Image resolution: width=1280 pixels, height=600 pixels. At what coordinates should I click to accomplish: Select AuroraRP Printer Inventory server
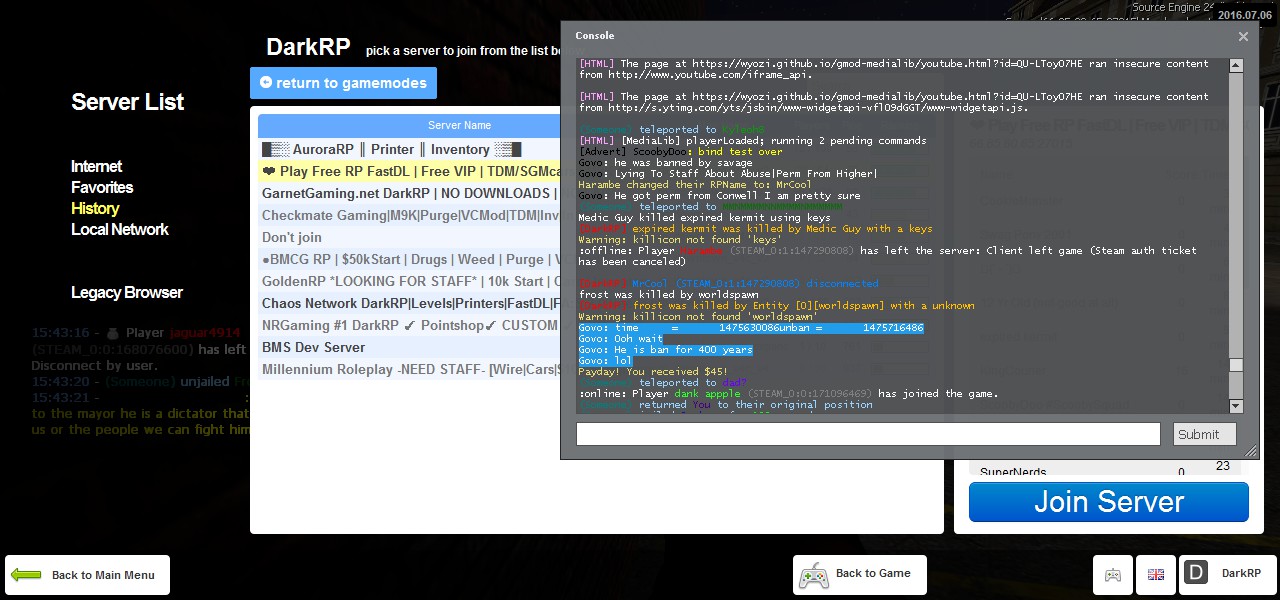(409, 150)
